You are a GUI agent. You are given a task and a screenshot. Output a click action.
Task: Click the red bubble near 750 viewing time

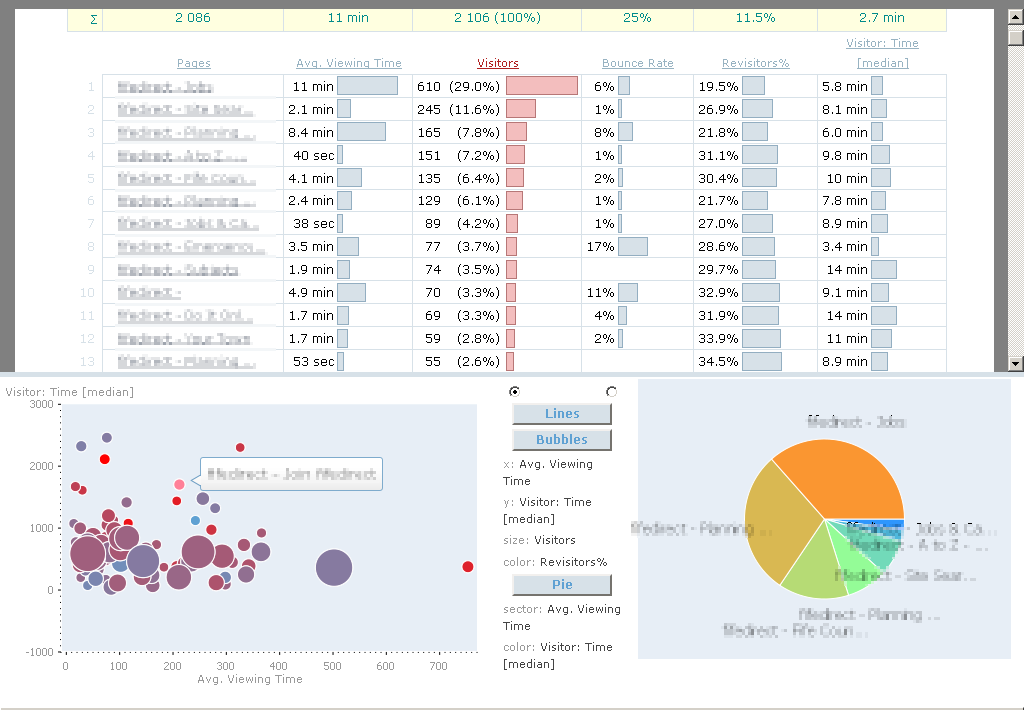[467, 567]
